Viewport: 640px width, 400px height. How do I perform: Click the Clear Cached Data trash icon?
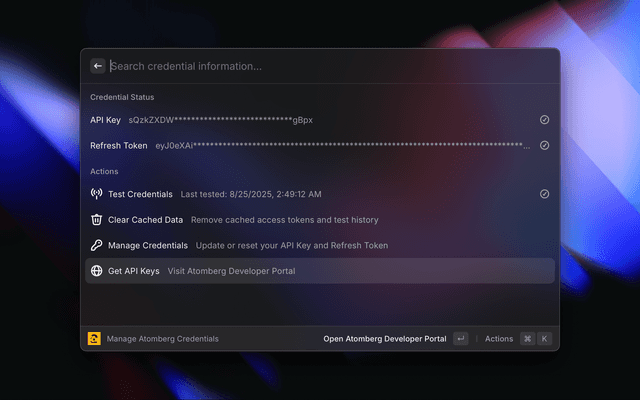pyautogui.click(x=97, y=220)
